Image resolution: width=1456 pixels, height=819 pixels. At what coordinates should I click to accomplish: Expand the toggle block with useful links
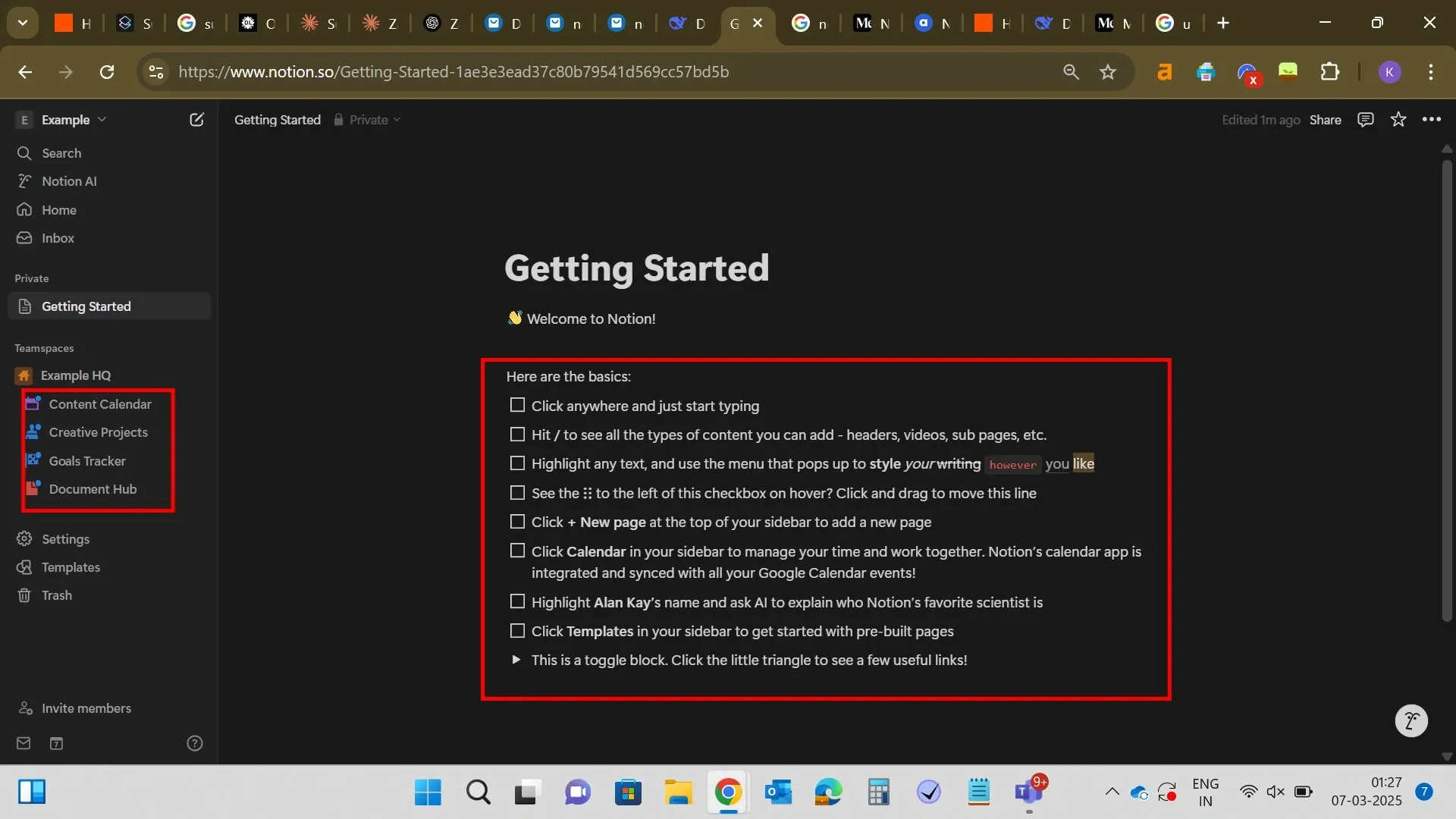(516, 660)
